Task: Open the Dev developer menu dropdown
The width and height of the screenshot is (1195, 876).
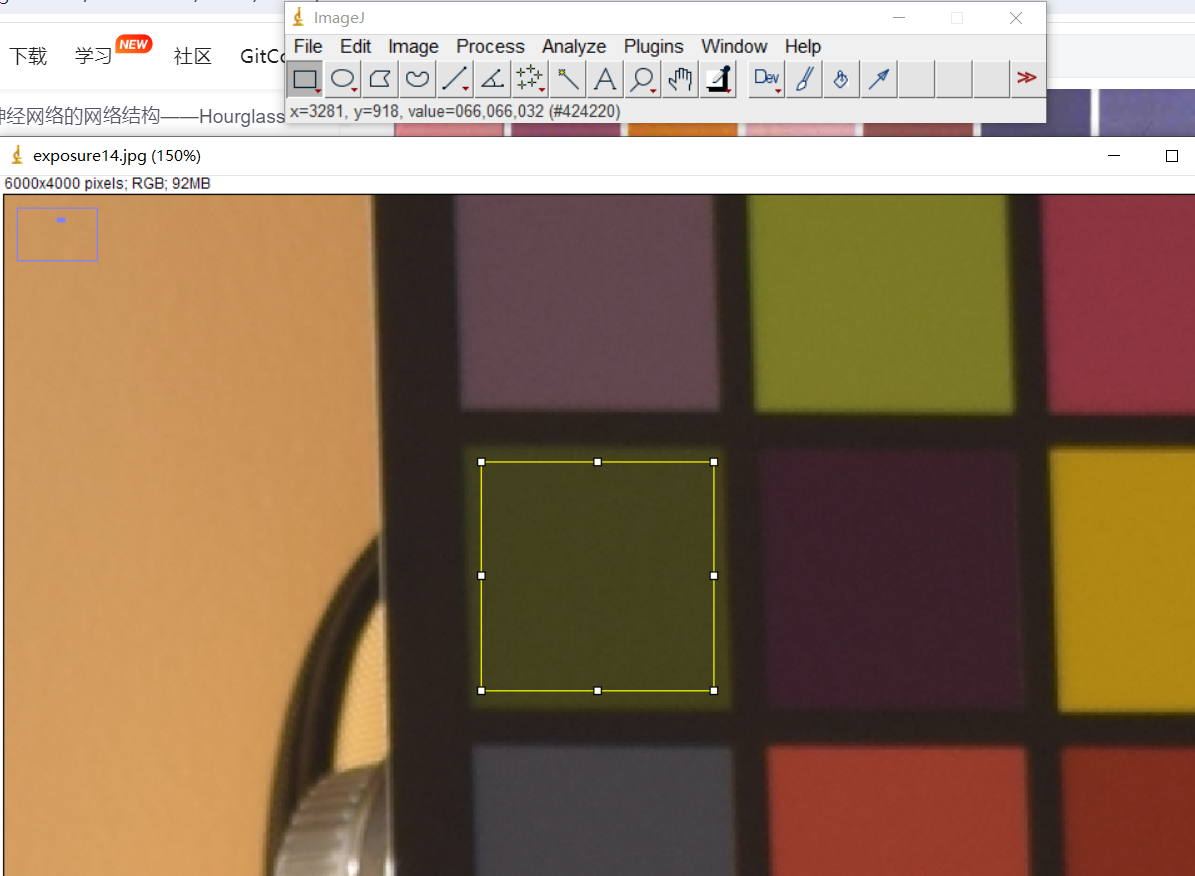Action: 767,79
